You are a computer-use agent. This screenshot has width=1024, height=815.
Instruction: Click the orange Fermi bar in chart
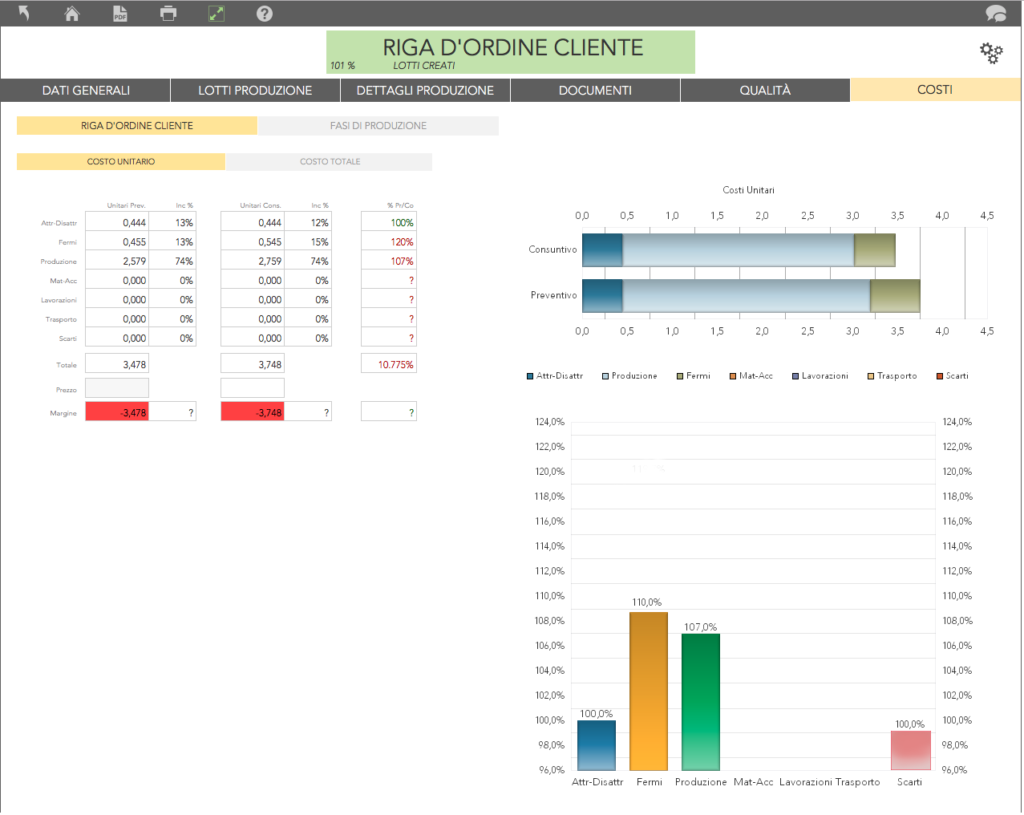click(x=648, y=690)
